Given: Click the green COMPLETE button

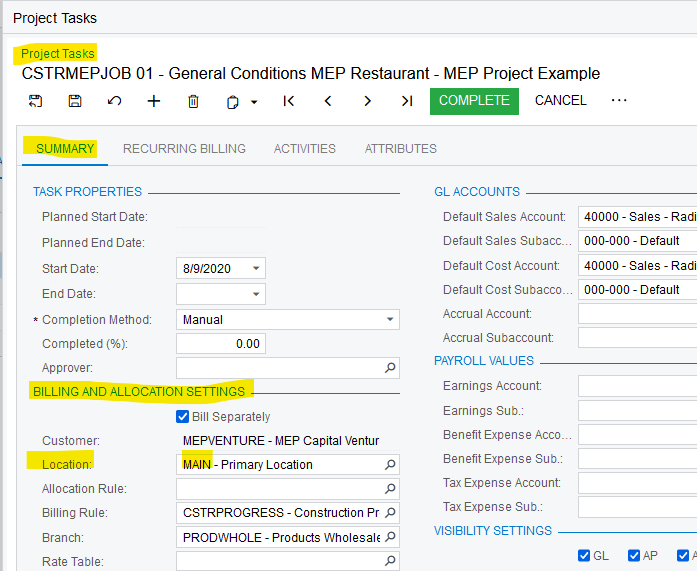Looking at the screenshot, I should (474, 101).
